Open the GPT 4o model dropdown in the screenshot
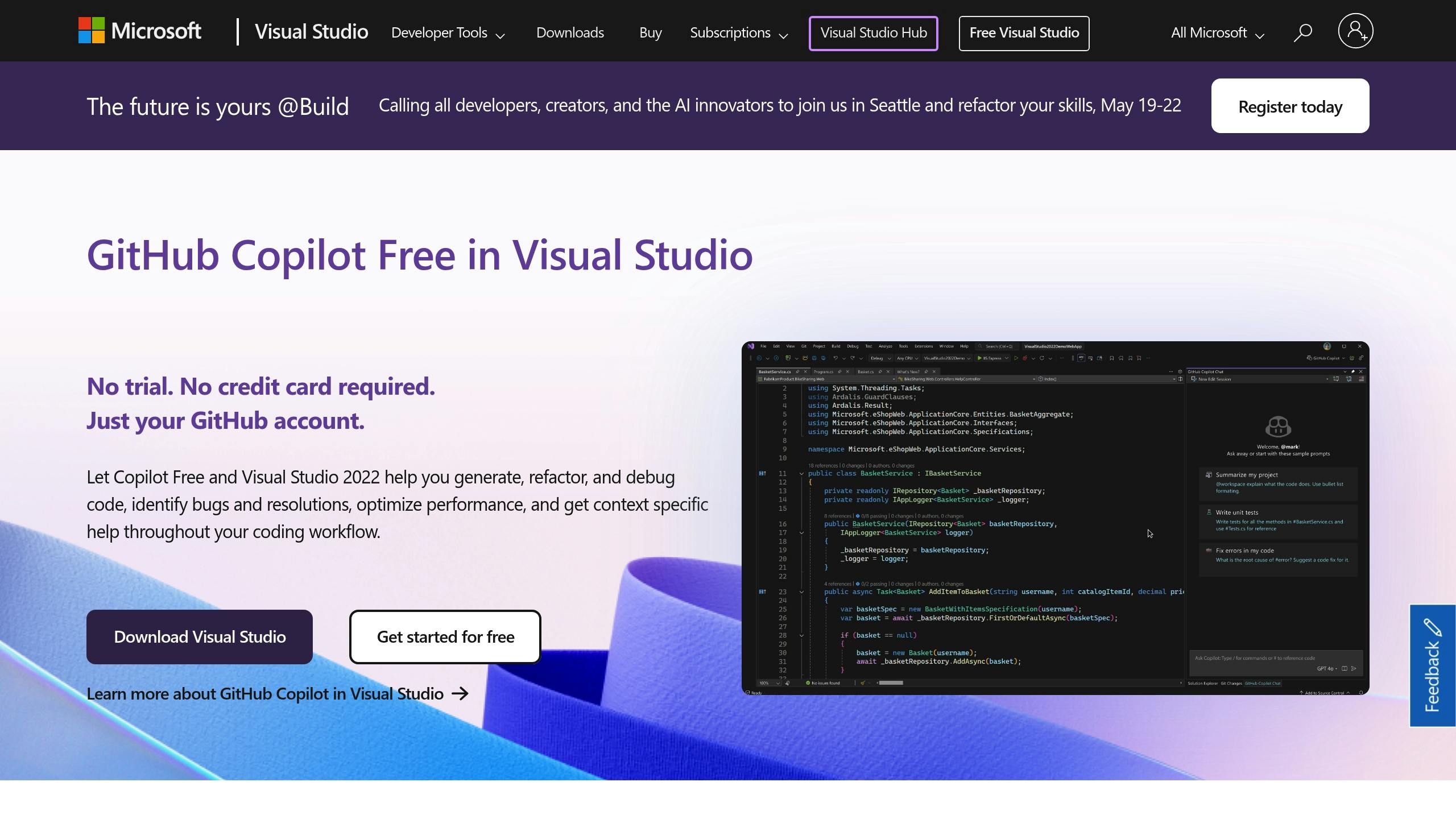Image resolution: width=1456 pixels, height=819 pixels. [1327, 668]
